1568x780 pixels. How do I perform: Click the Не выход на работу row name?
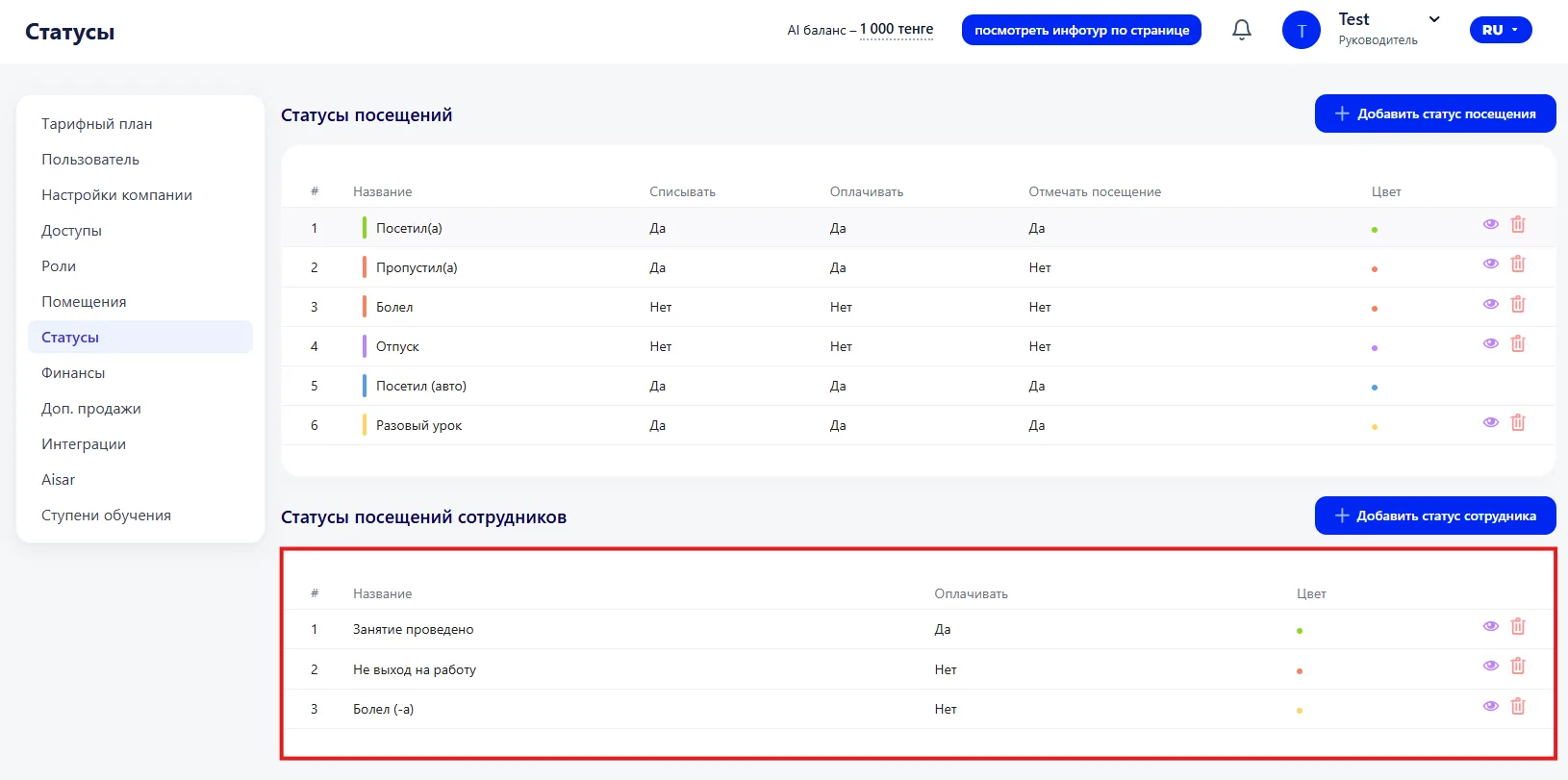pos(415,669)
